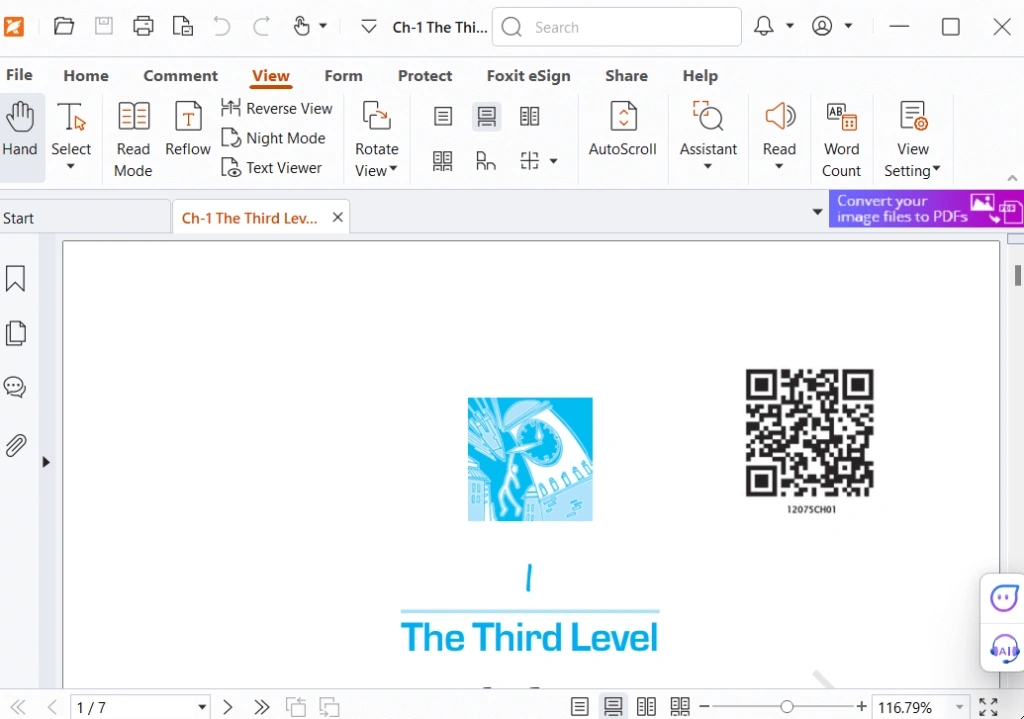Screen dimensions: 1024x719
Task: Click into the Search field
Action: click(x=616, y=27)
